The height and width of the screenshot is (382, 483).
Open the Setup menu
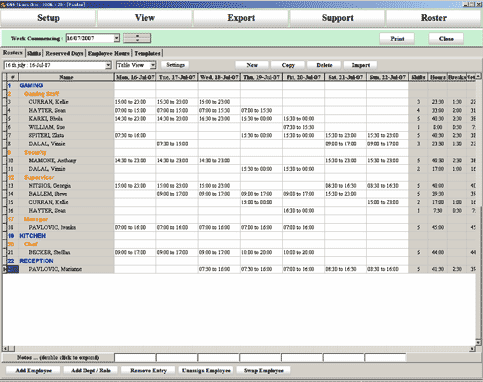point(48,18)
